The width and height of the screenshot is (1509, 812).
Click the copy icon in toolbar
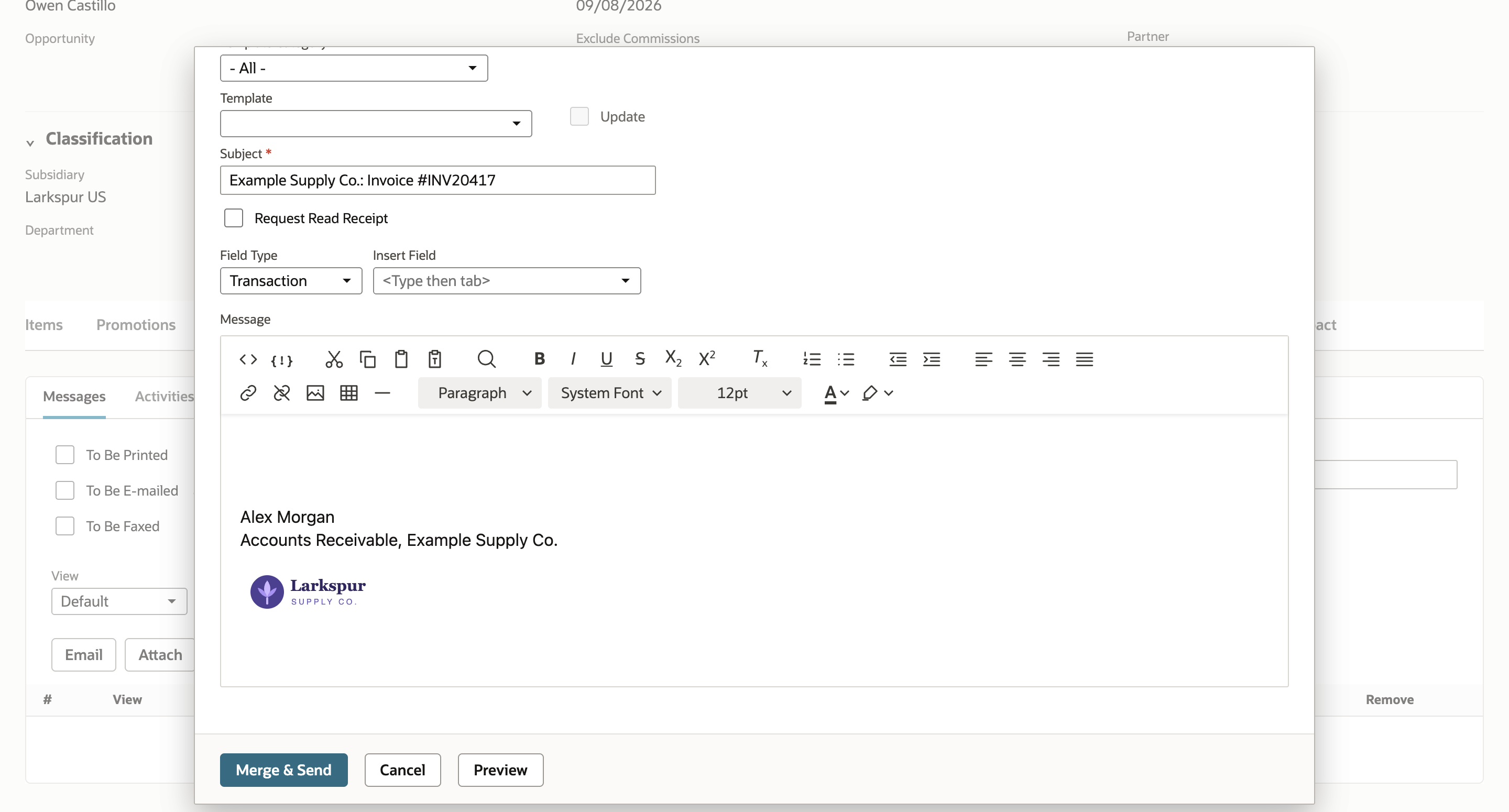pyautogui.click(x=367, y=359)
